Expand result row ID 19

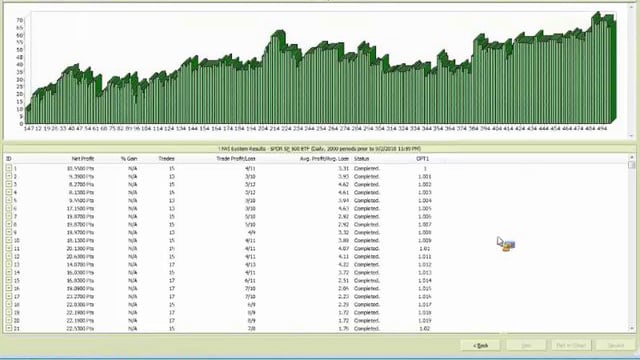point(9,312)
